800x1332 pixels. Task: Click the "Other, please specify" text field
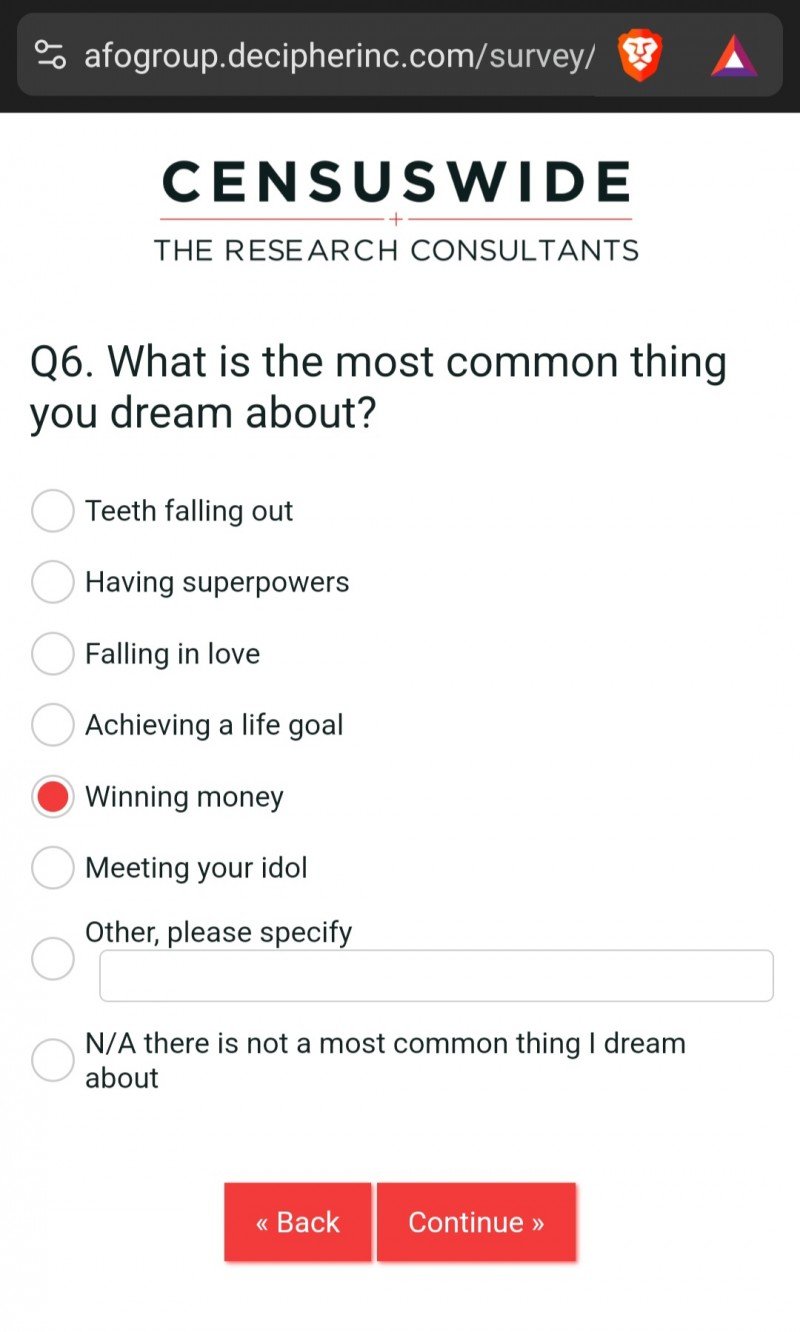coord(436,976)
